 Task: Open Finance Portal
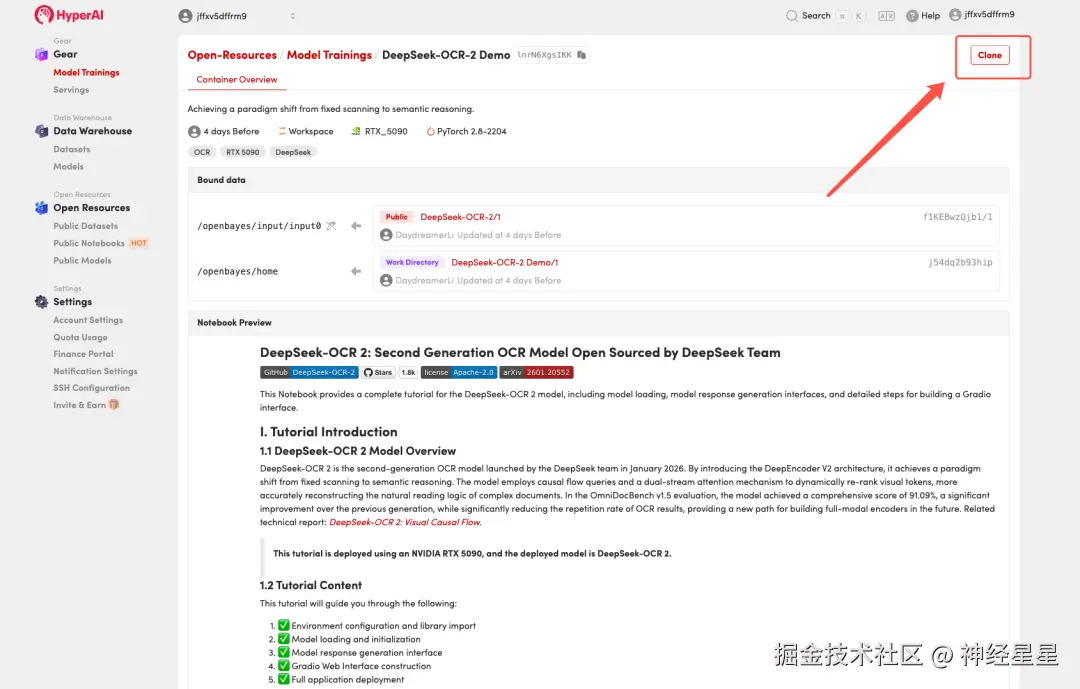coord(83,353)
